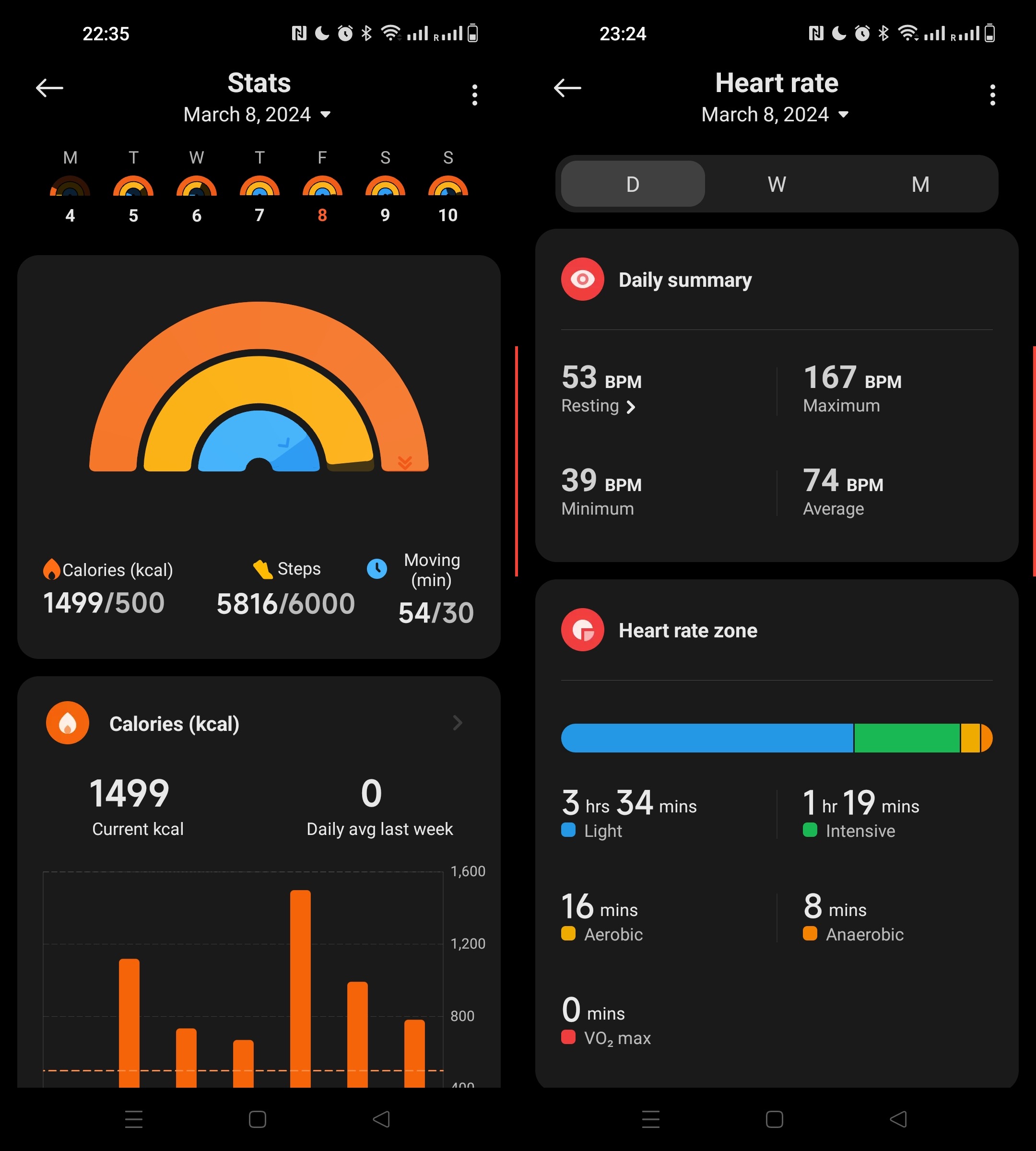Click the back arrow on Stats screen
Screen dimensions: 1036x1151
pos(51,88)
